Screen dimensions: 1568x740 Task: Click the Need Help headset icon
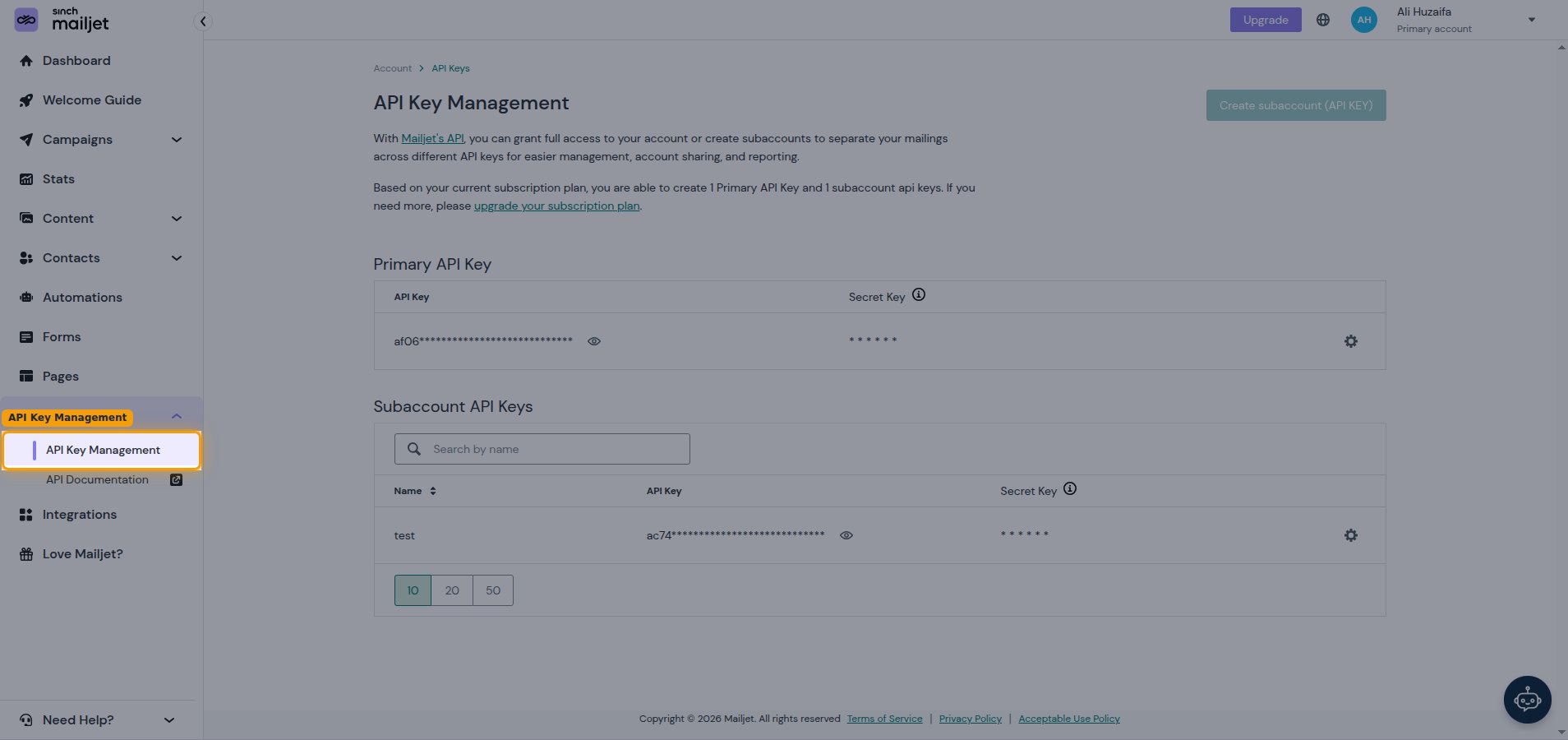26,720
